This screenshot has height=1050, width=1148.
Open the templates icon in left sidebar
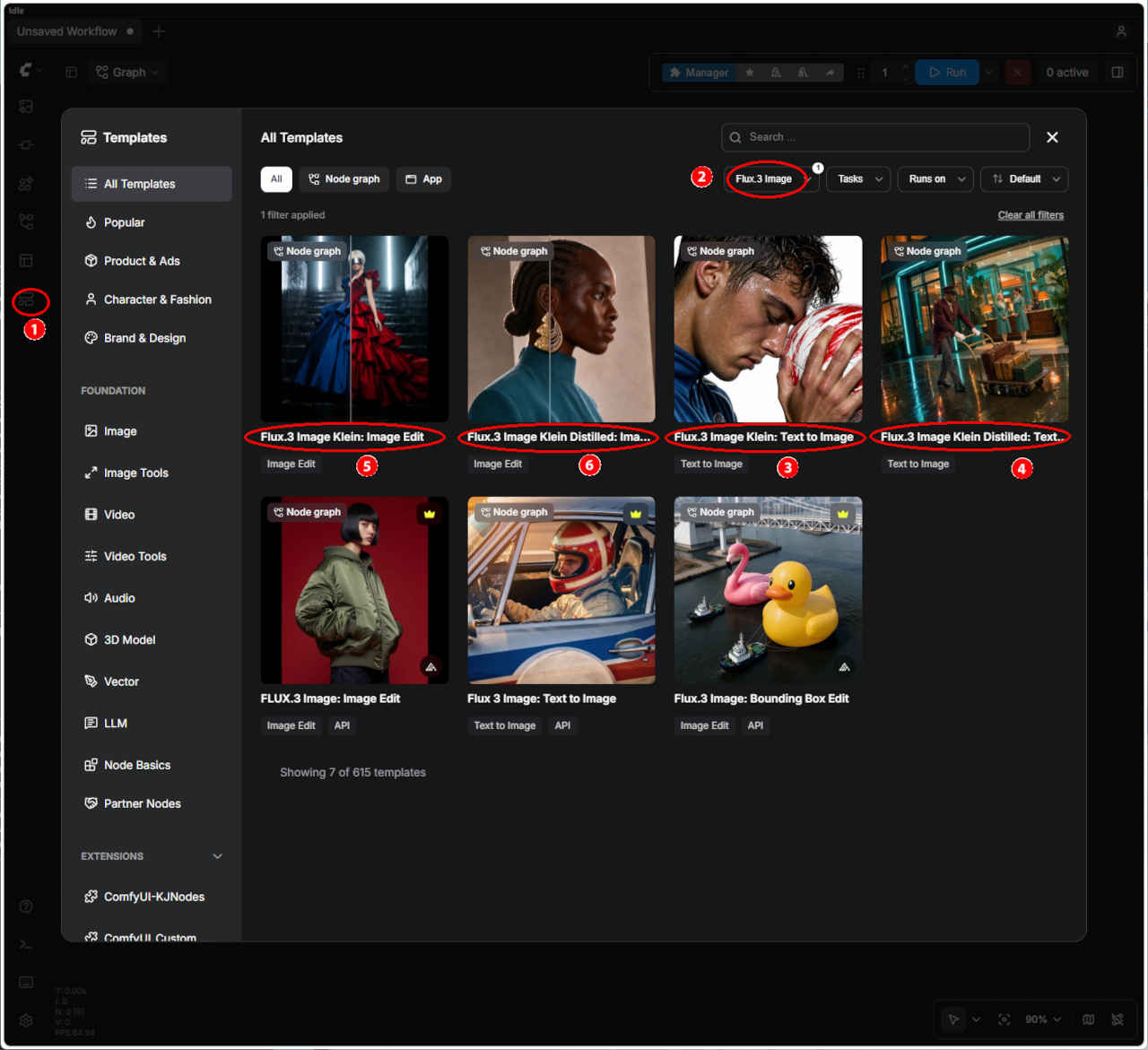(x=27, y=300)
